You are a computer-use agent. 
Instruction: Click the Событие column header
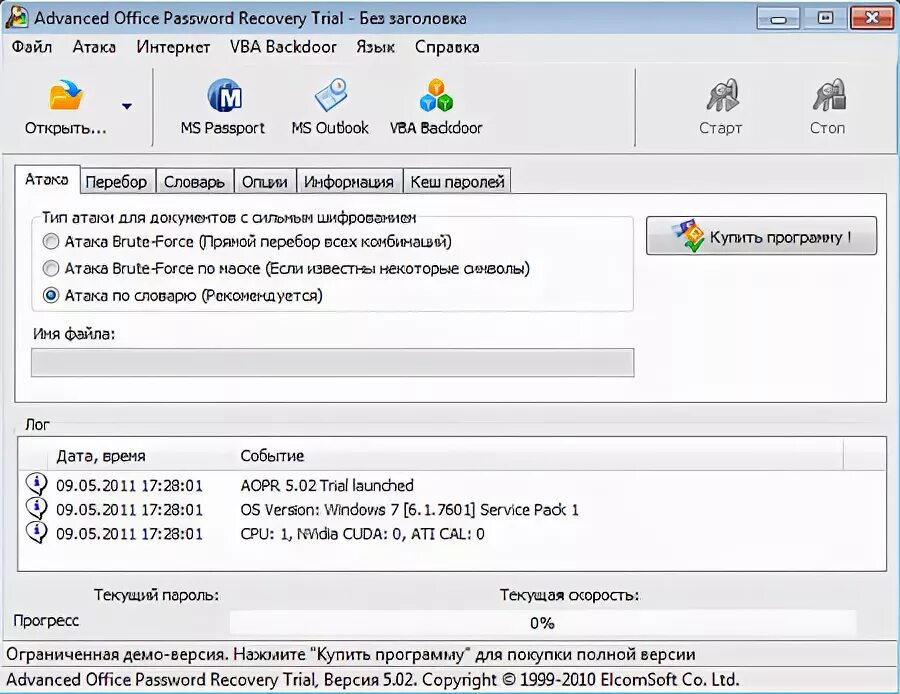point(272,456)
